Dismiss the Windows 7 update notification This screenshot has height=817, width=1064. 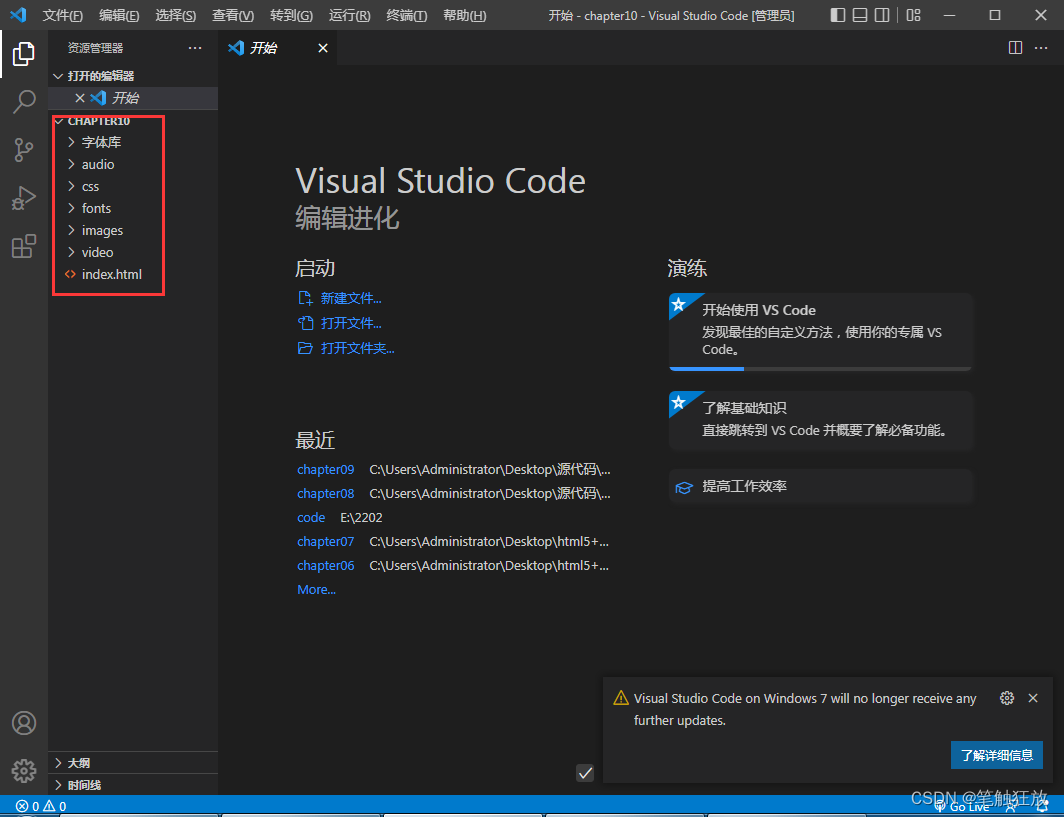pos(1033,698)
